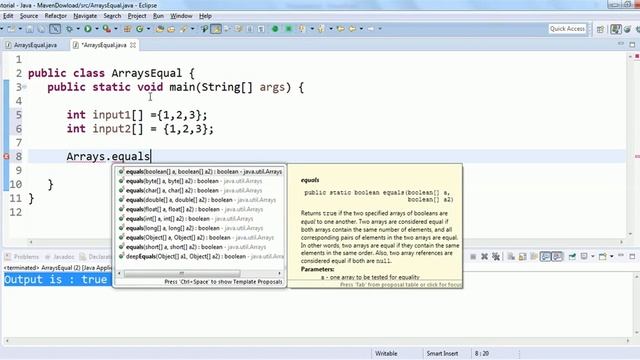The width and height of the screenshot is (640, 360).
Task: Click the Debug bug icon in toolbar
Action: point(69,29)
